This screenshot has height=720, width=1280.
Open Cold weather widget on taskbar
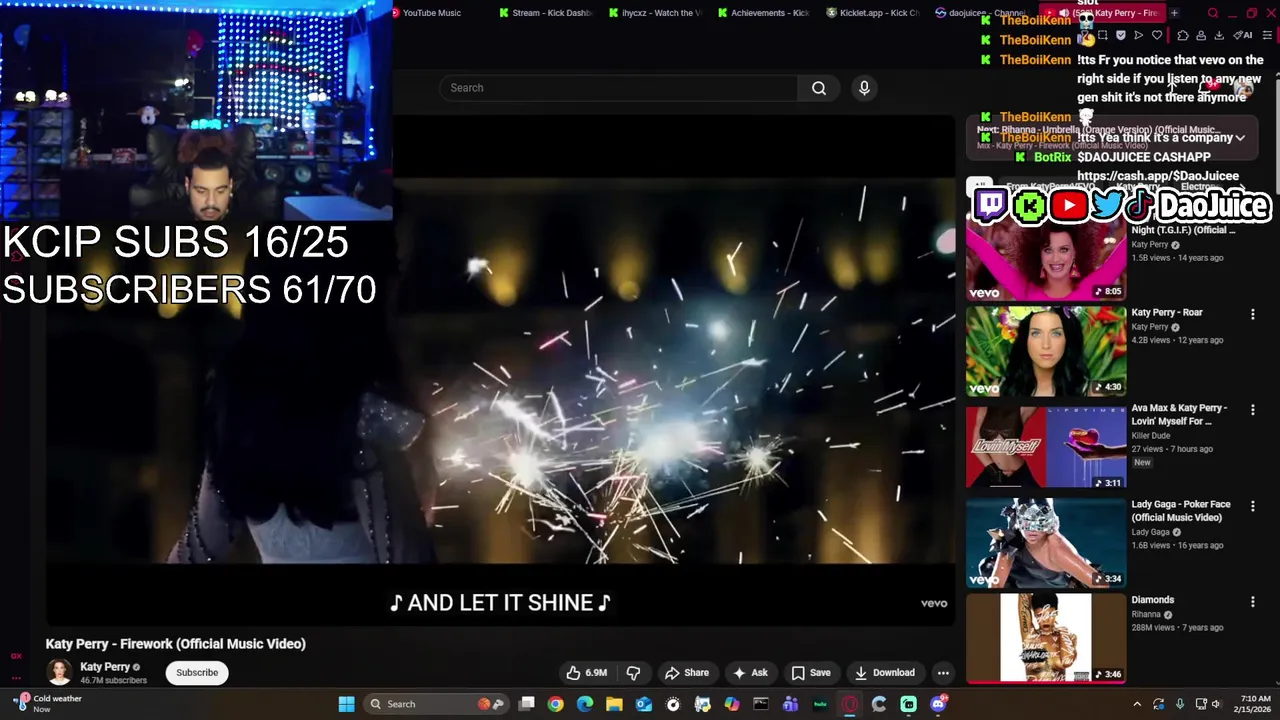coord(48,704)
